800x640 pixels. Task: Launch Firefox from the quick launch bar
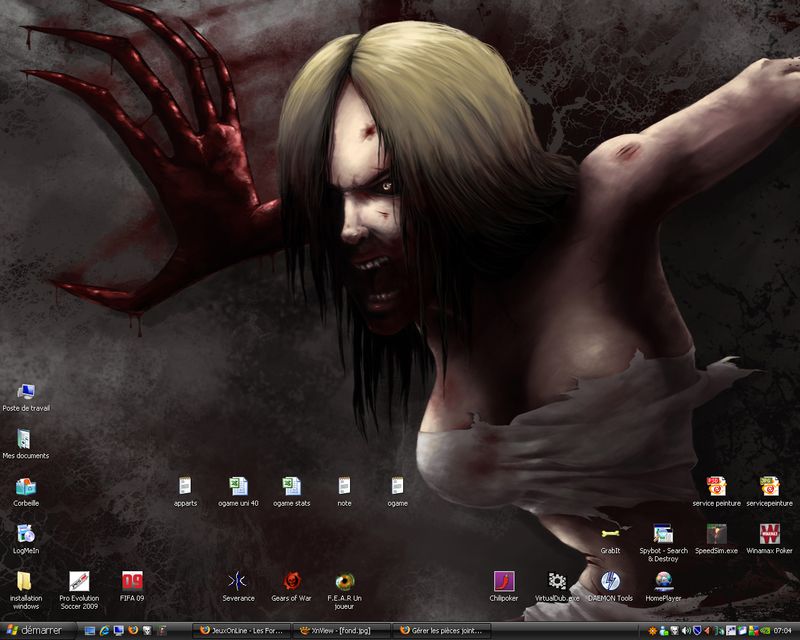[x=133, y=631]
